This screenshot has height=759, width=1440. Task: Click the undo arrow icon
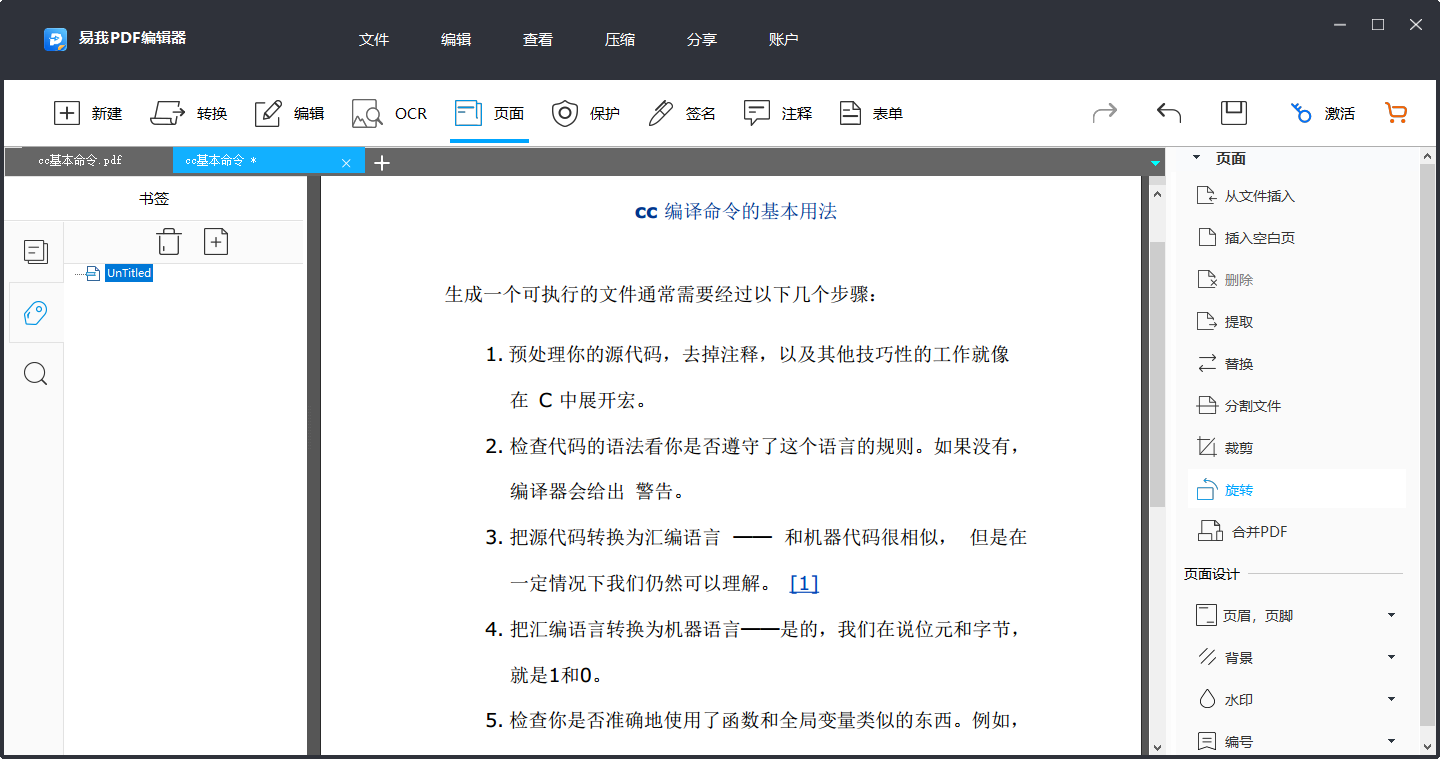(1169, 112)
